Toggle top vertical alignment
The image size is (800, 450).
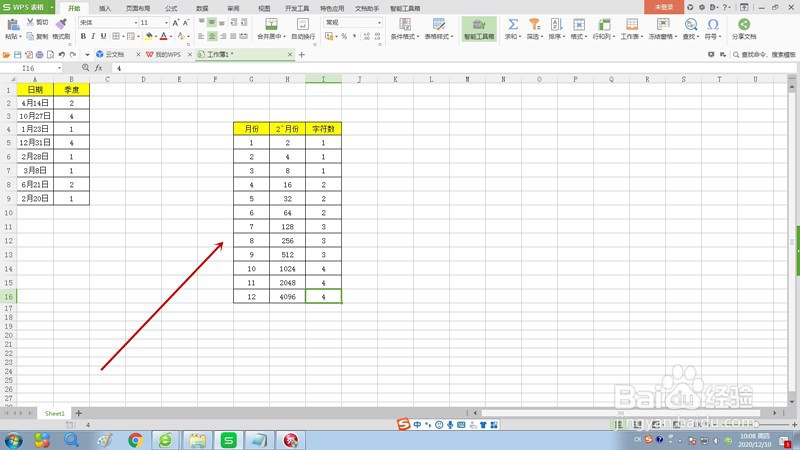point(201,22)
